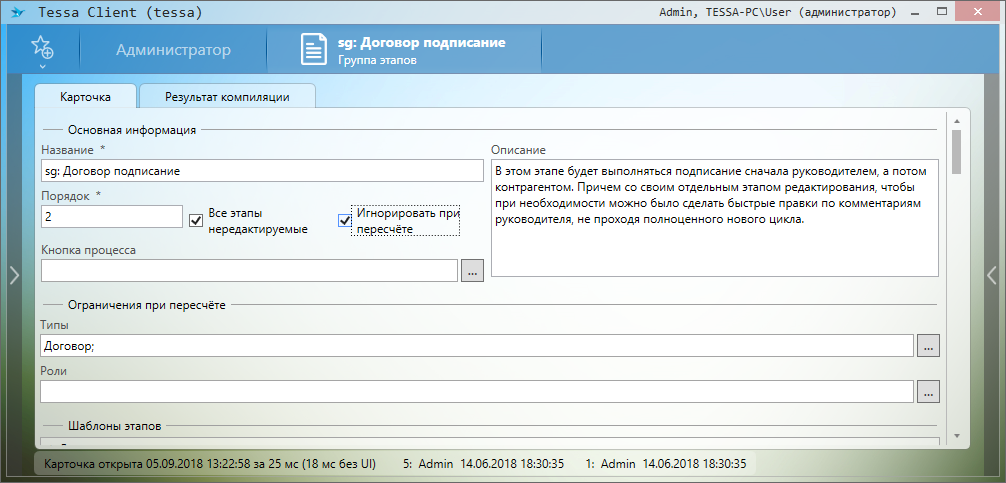
Task: Uncheck Все этапы нередактируемые checkbox
Action: 196,221
